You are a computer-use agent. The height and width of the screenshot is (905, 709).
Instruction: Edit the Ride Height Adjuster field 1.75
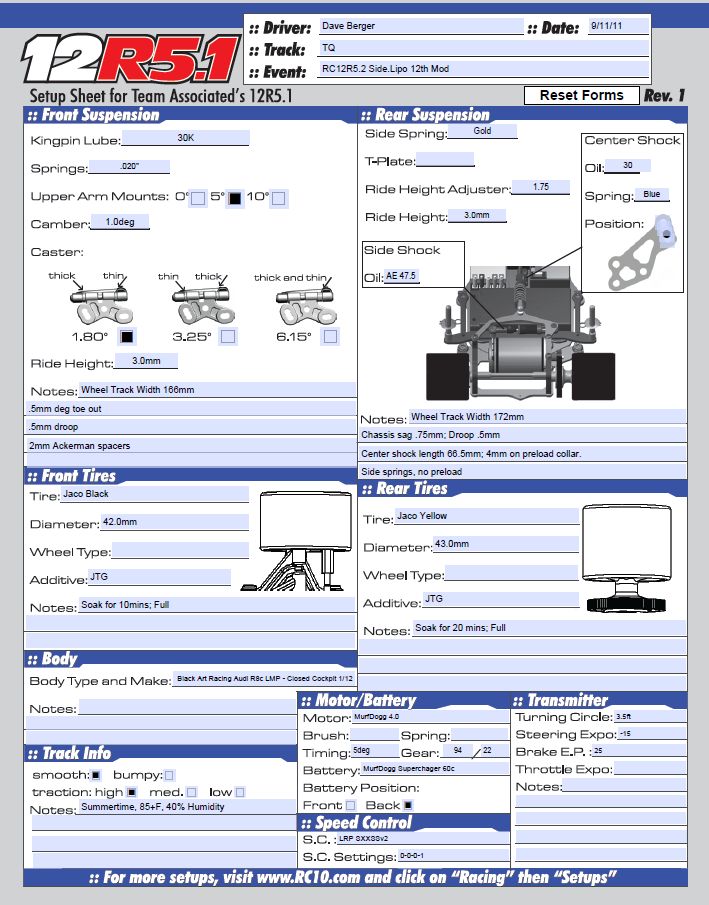click(x=541, y=187)
